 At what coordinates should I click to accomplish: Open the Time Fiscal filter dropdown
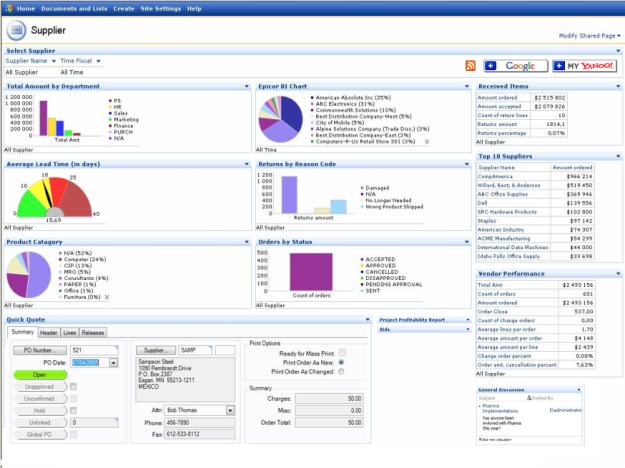[x=98, y=61]
